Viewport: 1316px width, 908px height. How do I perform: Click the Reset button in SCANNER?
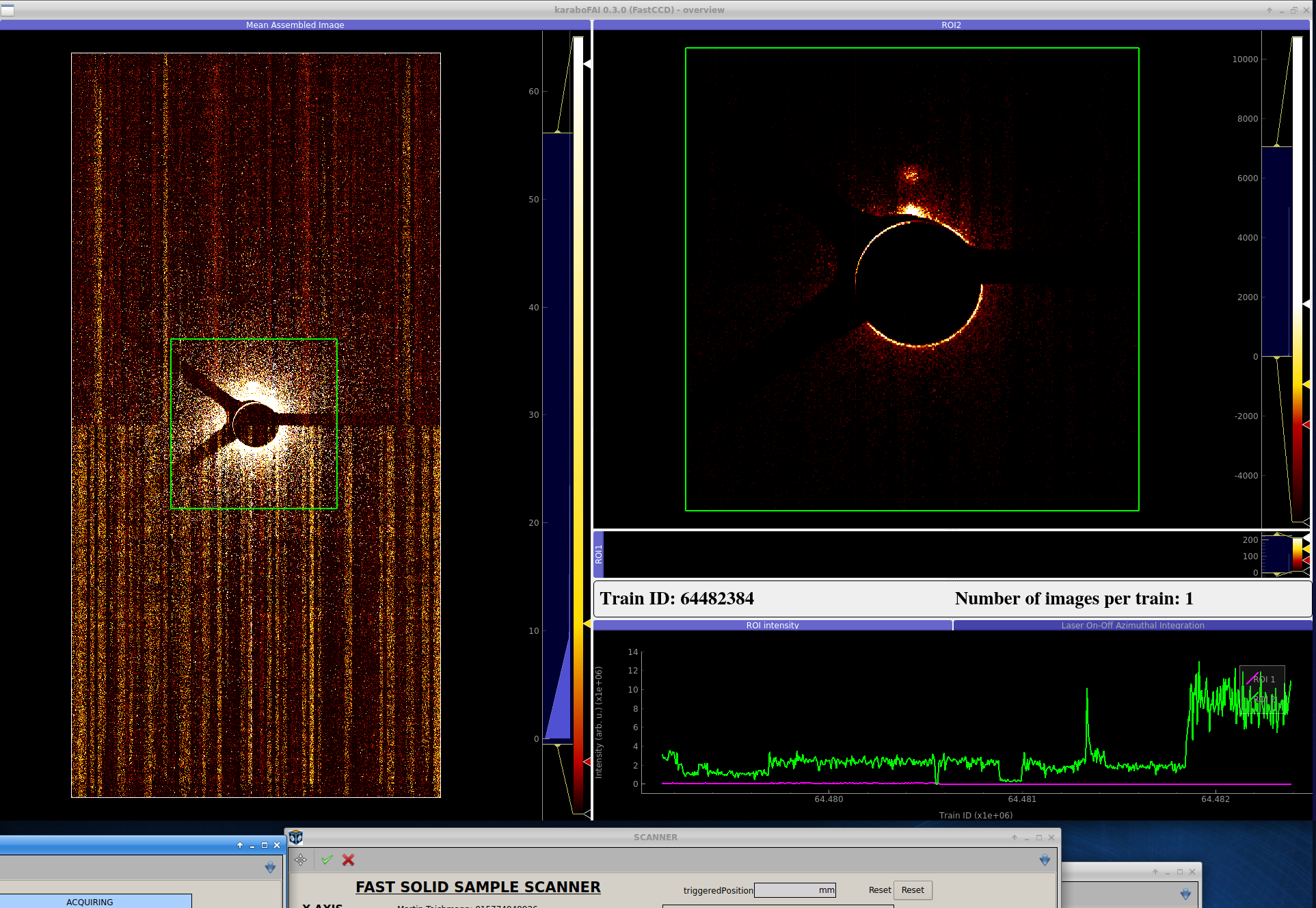pyautogui.click(x=913, y=890)
